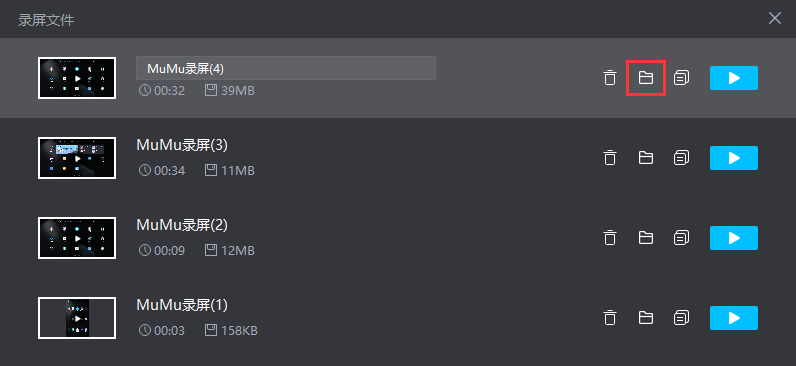Delete the MuMu录屏(1) recording

pos(610,318)
